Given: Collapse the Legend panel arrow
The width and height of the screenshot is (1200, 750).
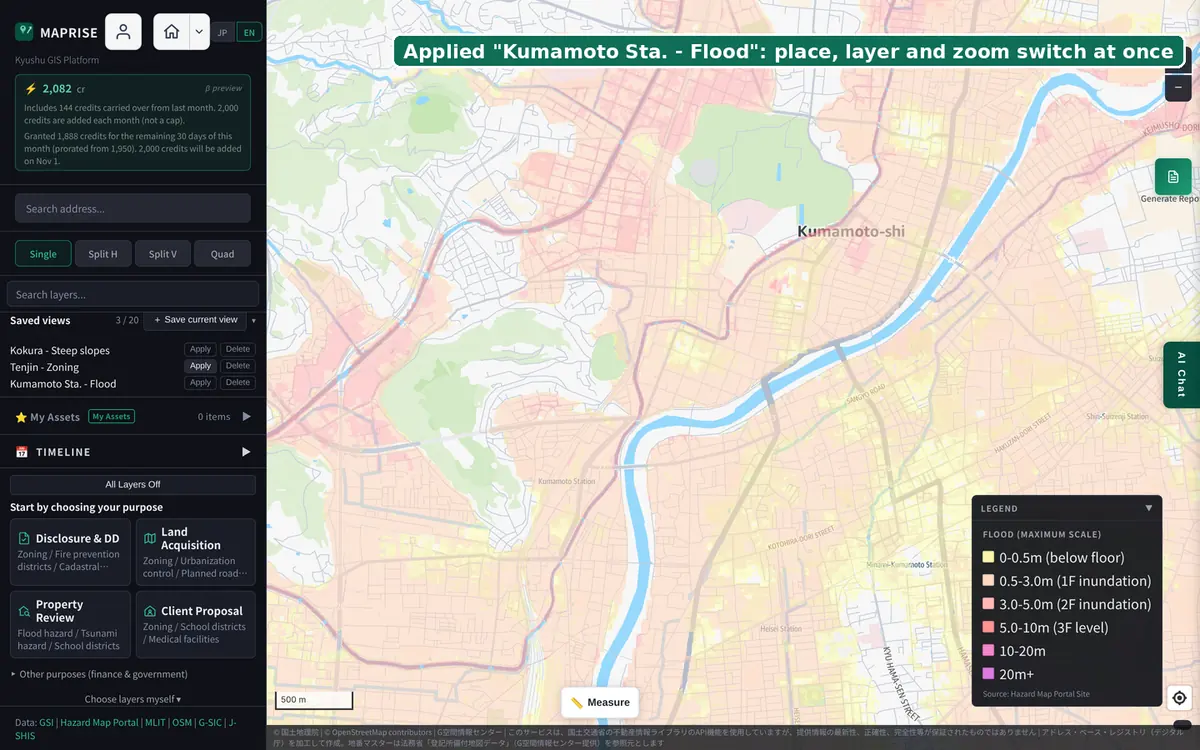Looking at the screenshot, I should click(1149, 508).
